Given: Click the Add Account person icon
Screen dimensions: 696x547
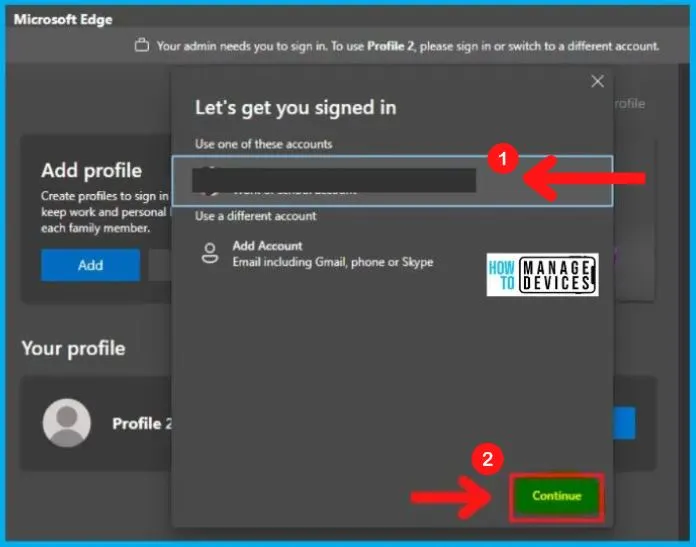Looking at the screenshot, I should (210, 254).
